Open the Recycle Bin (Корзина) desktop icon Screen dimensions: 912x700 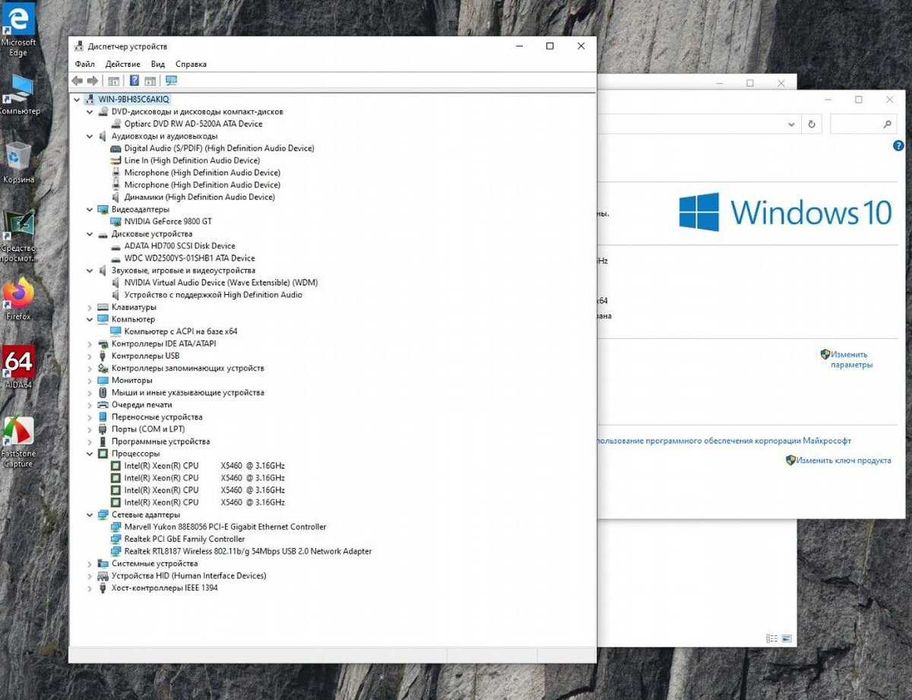tap(19, 163)
